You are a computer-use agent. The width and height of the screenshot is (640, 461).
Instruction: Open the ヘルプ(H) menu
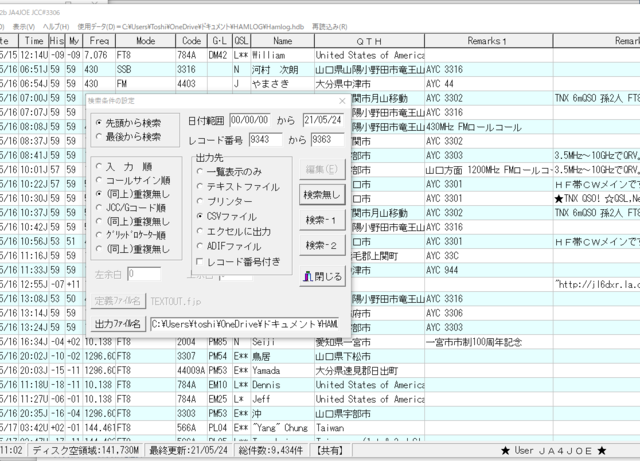tap(56, 27)
